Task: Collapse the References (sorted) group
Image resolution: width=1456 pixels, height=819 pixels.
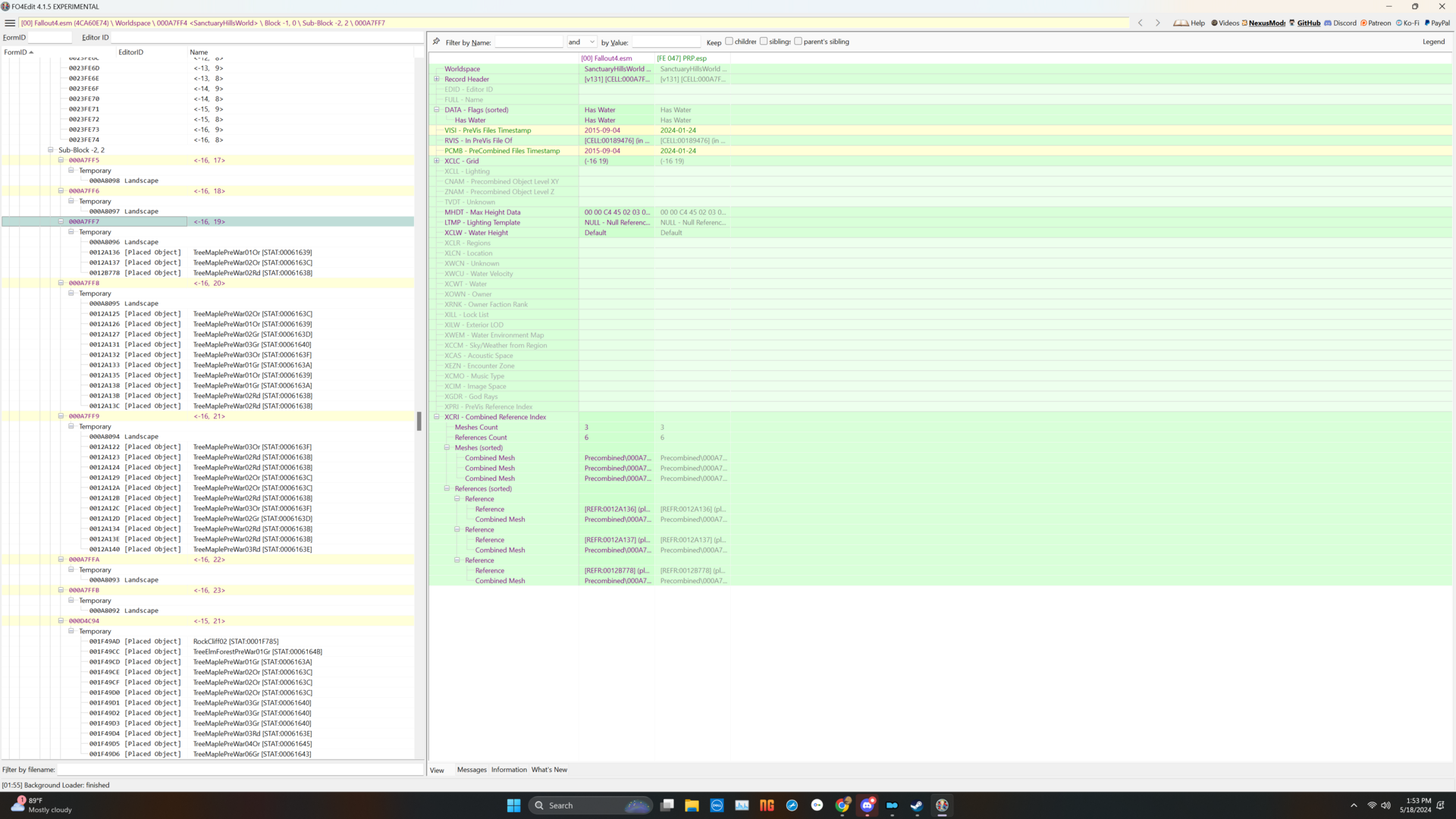Action: coord(447,488)
